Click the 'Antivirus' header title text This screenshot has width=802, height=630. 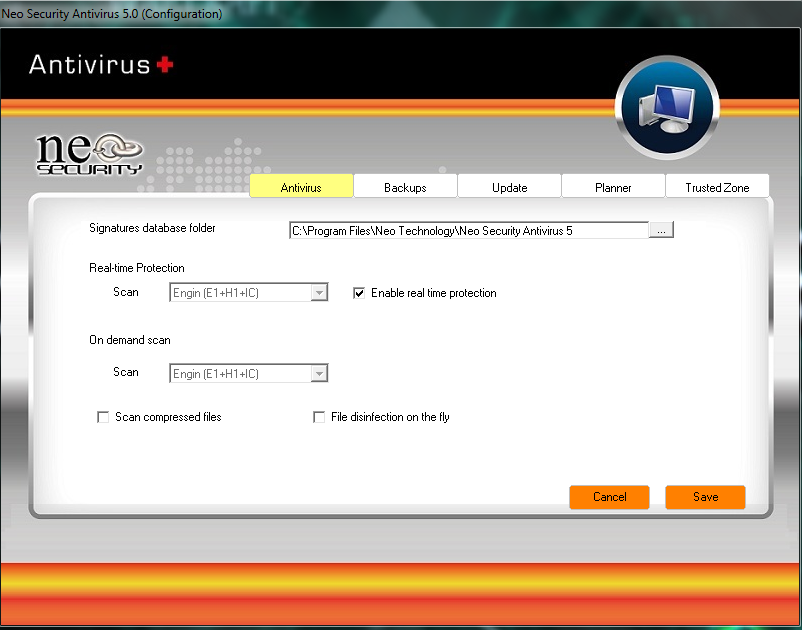90,65
